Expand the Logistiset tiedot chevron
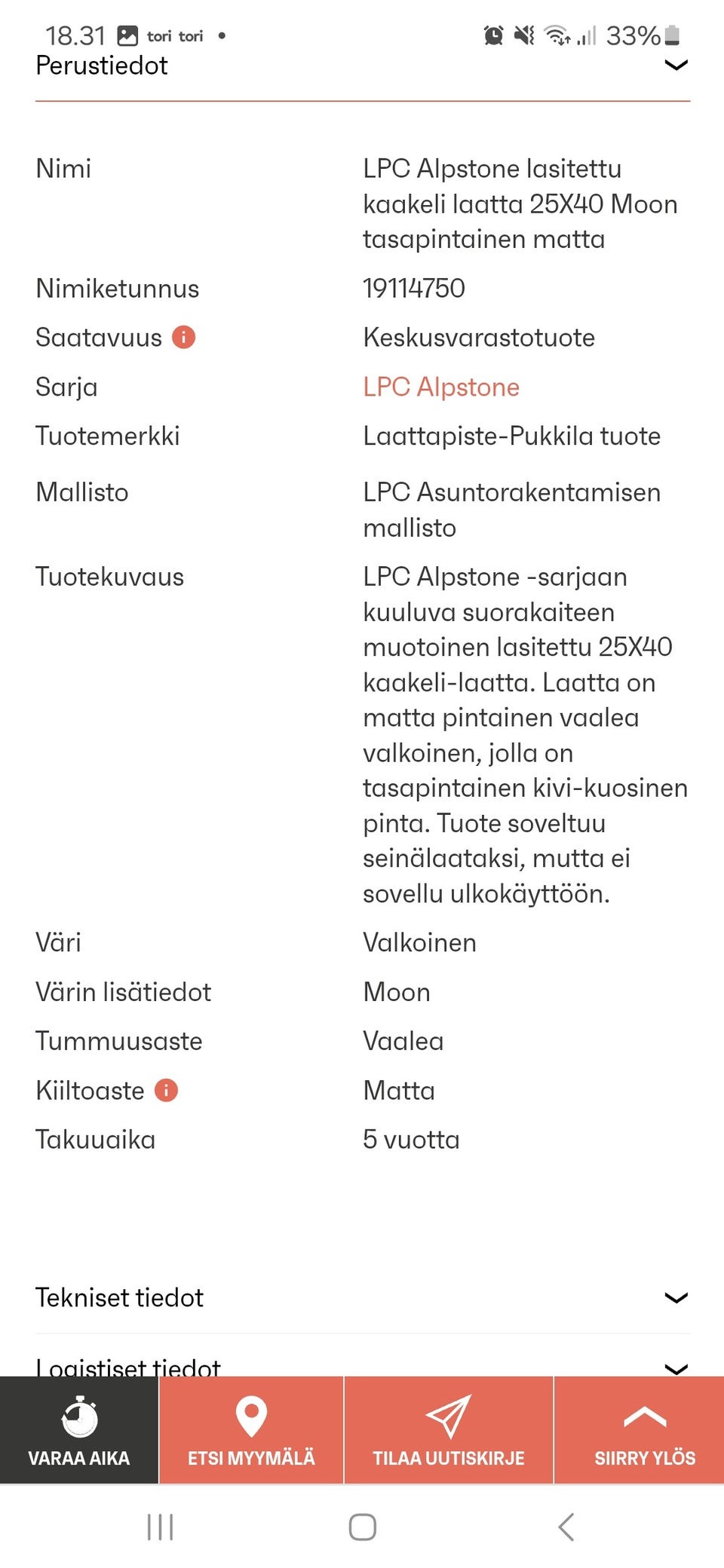724x1568 pixels. (676, 1367)
